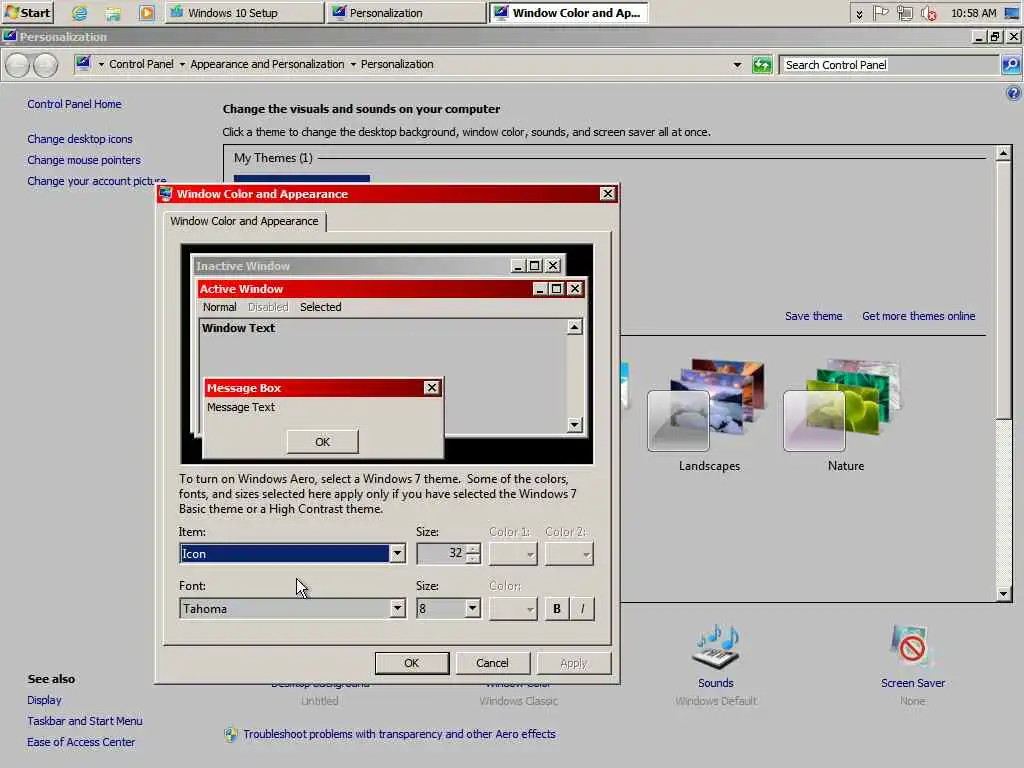Open Change your account picture link
Screen dimensions: 1024x768
tap(97, 181)
